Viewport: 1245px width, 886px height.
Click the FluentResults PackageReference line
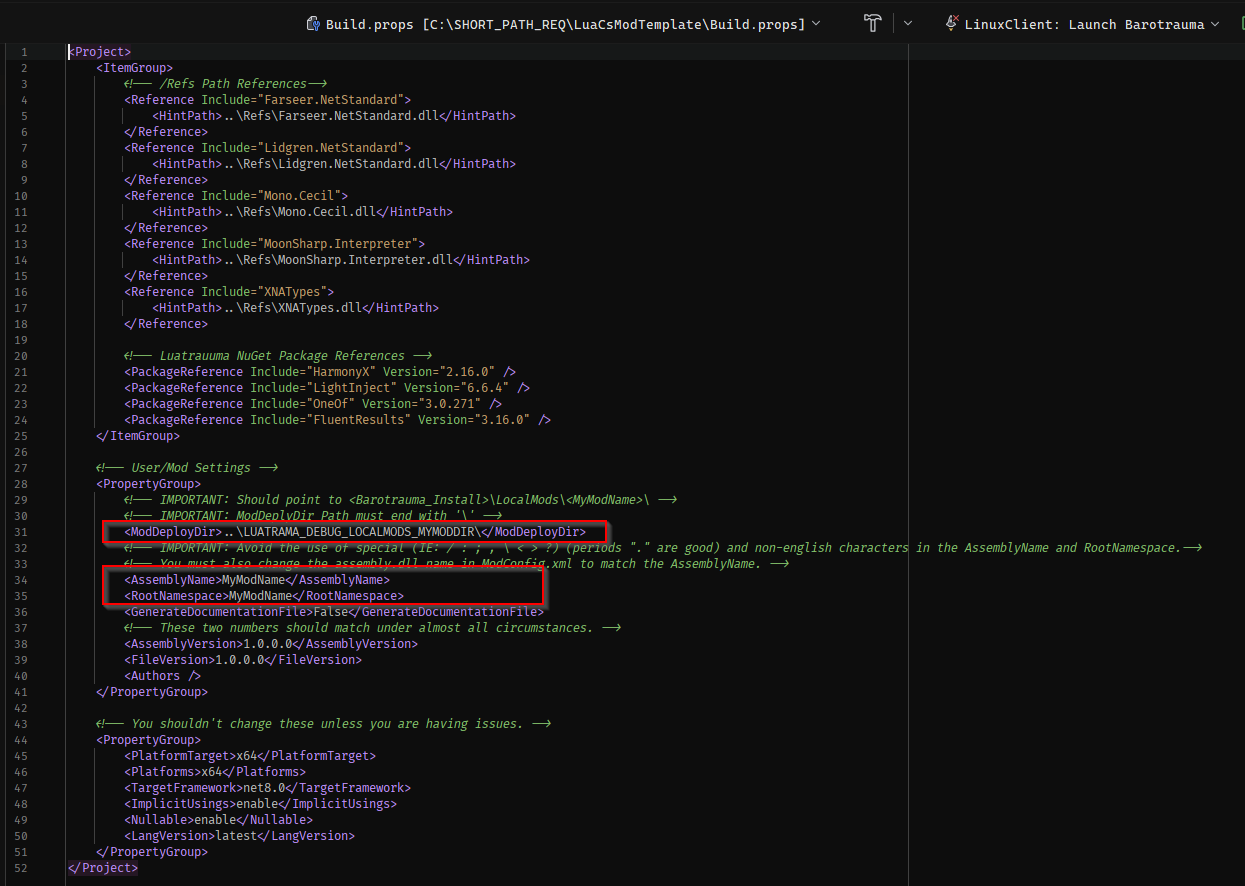pyautogui.click(x=338, y=419)
